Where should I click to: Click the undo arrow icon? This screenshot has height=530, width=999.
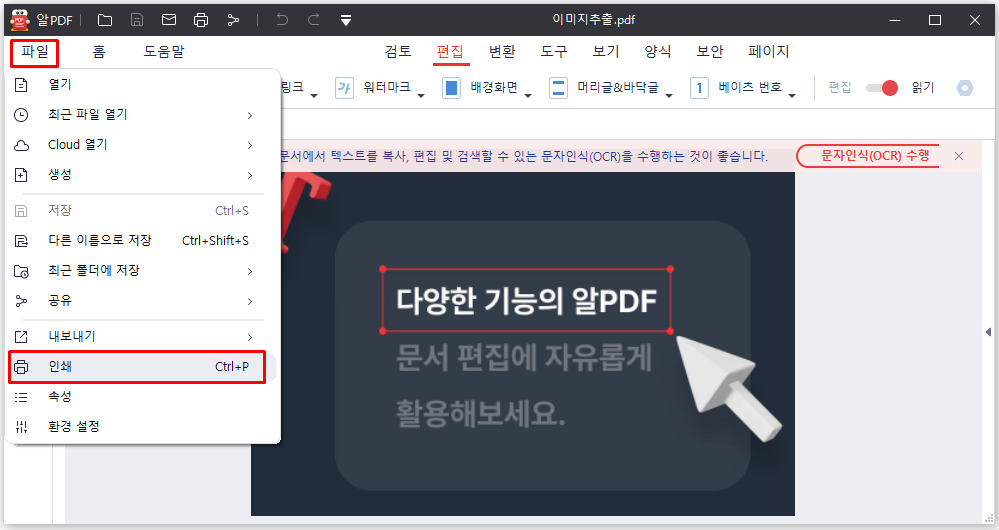(x=282, y=20)
